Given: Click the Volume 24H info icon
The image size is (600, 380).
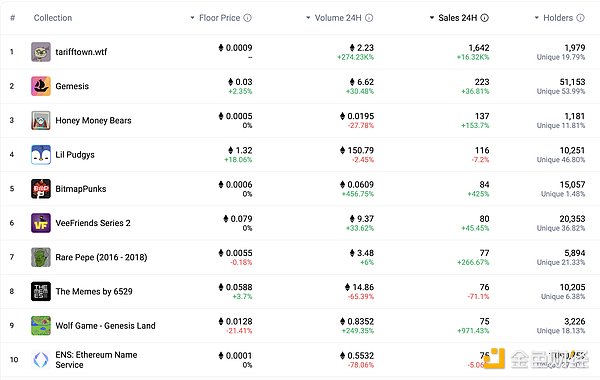Looking at the screenshot, I should click(x=369, y=18).
